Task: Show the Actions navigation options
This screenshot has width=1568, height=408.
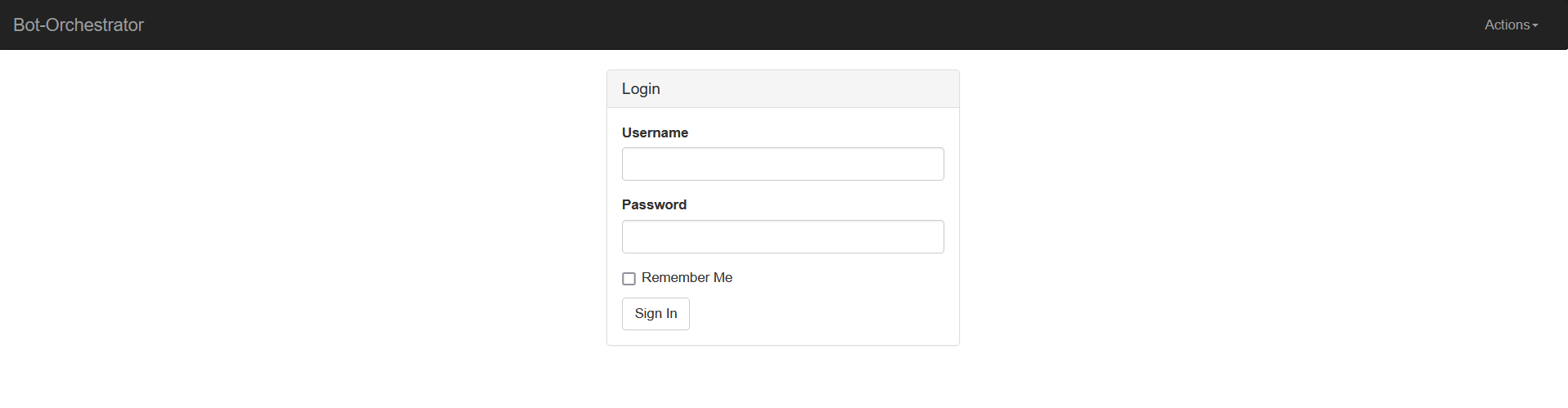Action: [1511, 25]
